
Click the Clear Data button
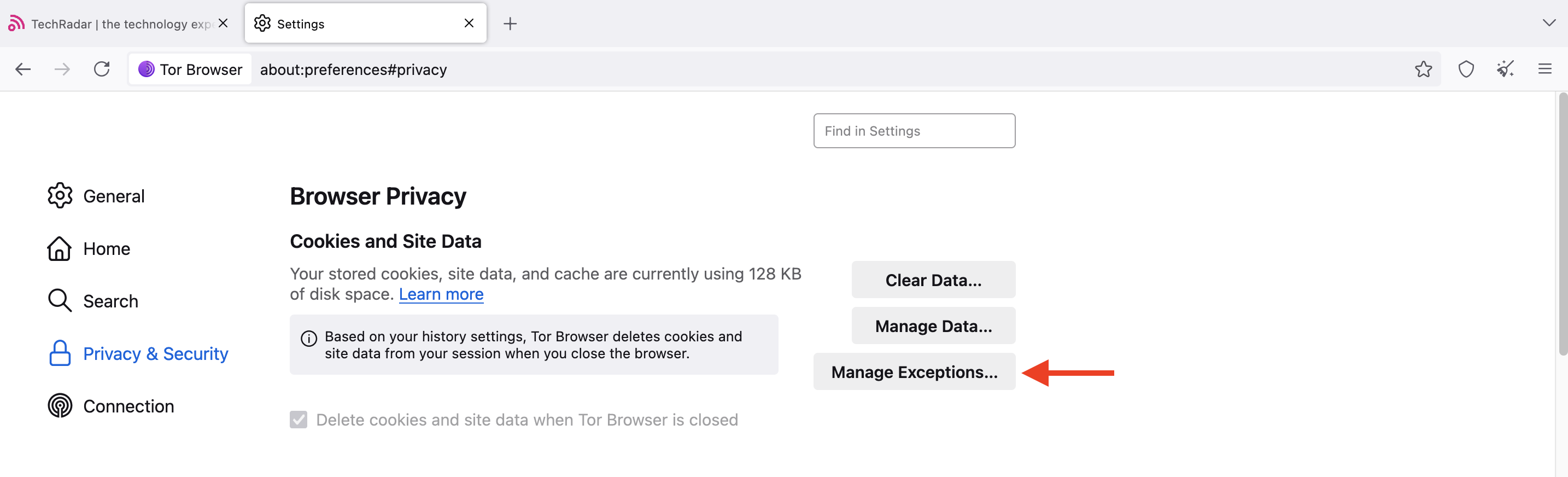pos(933,280)
